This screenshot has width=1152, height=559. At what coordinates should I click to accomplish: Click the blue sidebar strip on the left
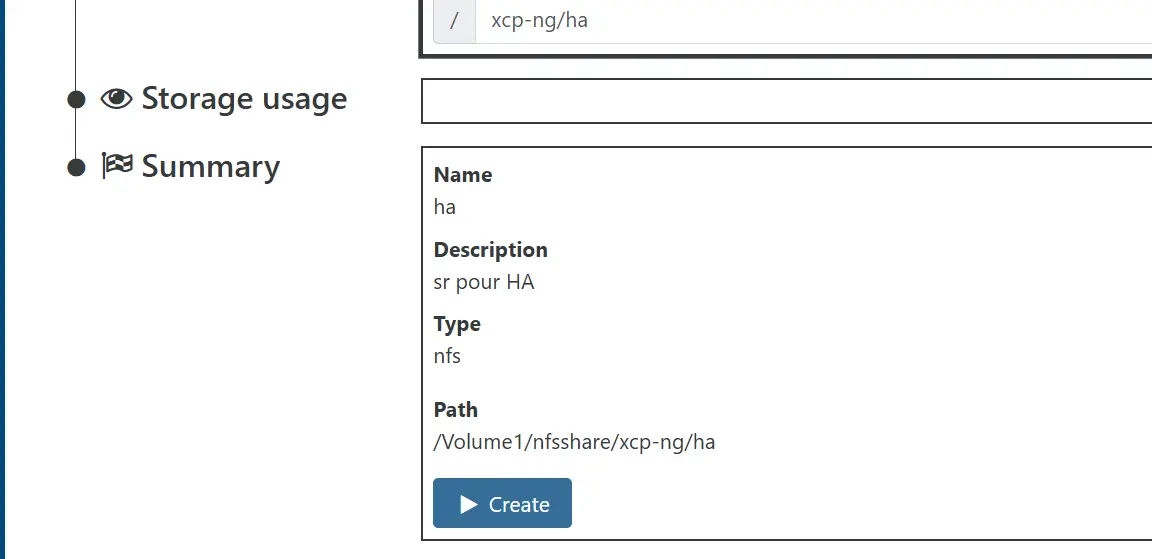coord(2,280)
